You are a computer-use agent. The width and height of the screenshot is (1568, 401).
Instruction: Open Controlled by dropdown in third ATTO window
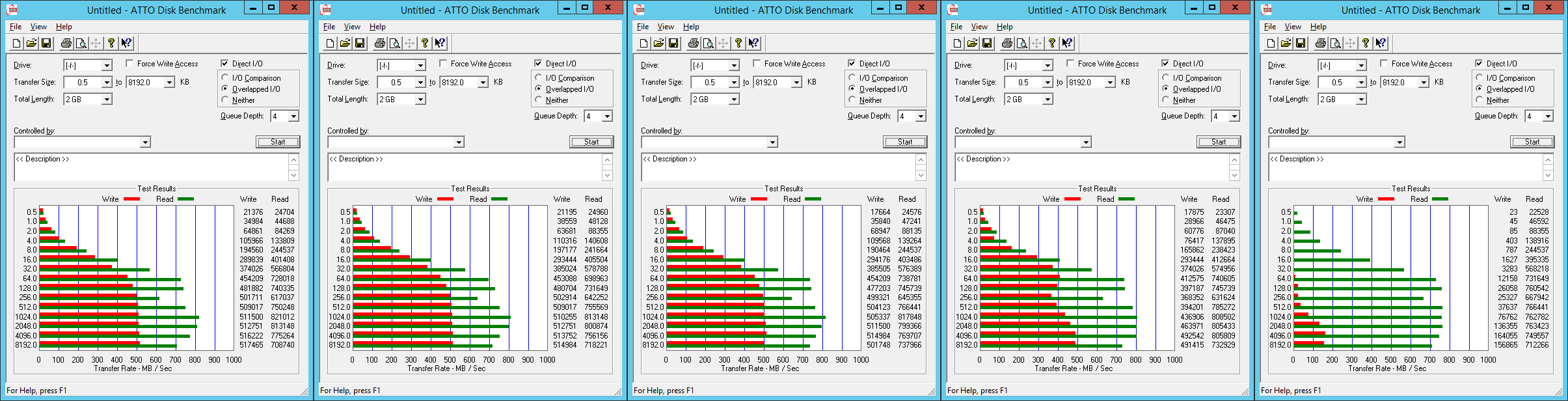point(772,142)
